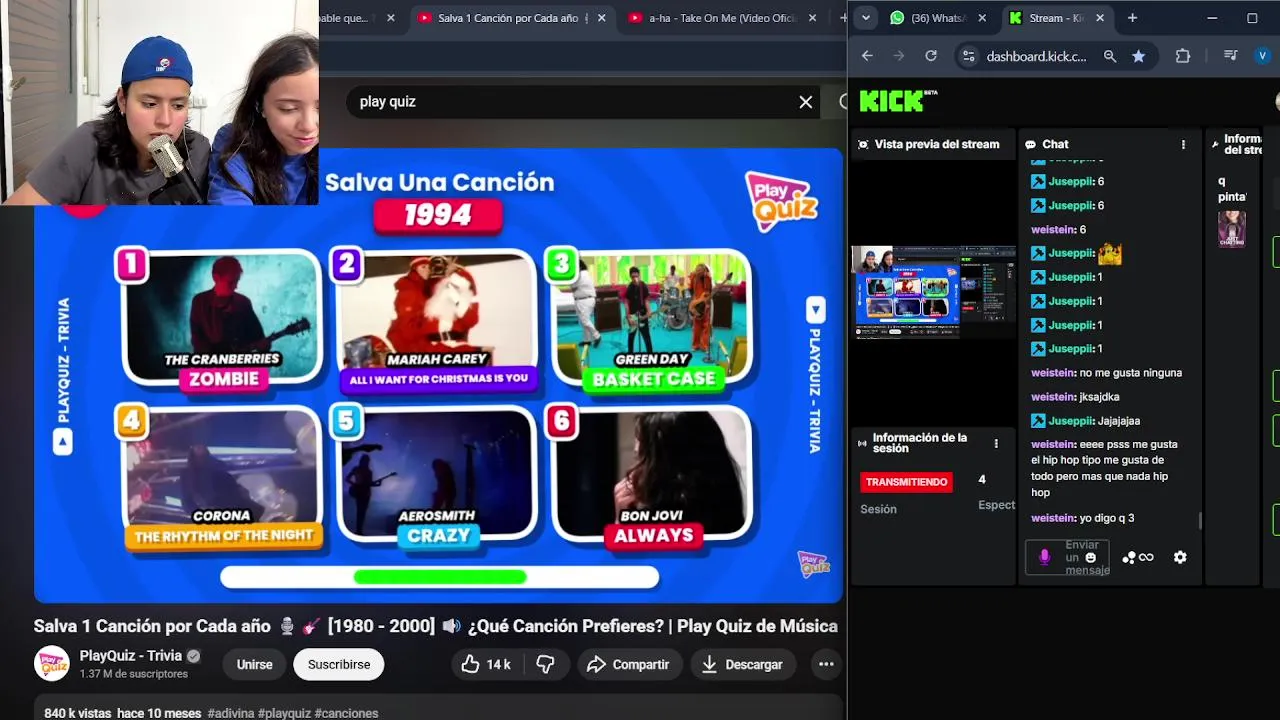1280x720 pixels.
Task: Click the chat speech bubble icon in Chat header
Action: (x=1030, y=145)
